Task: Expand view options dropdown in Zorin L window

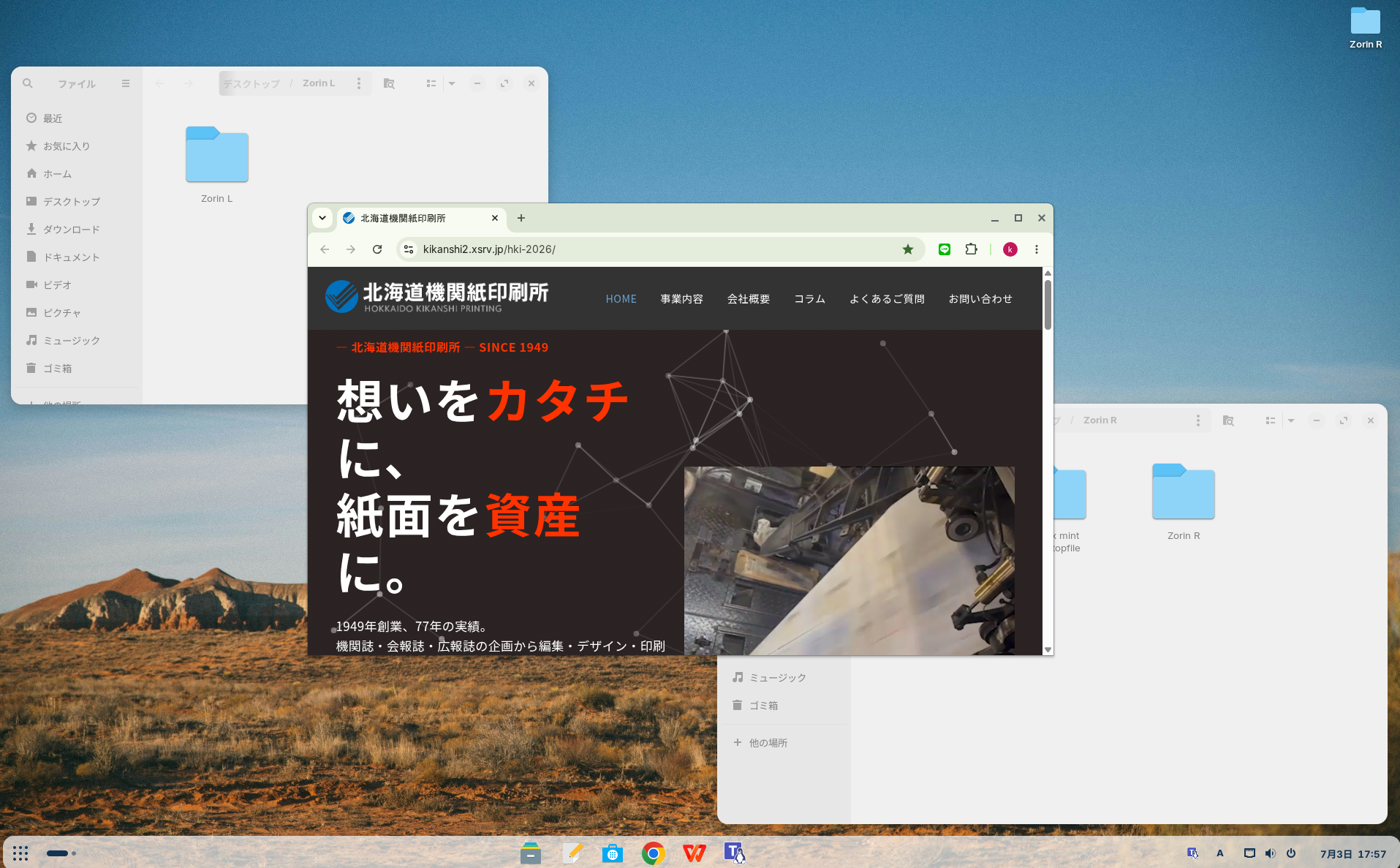Action: (x=452, y=83)
